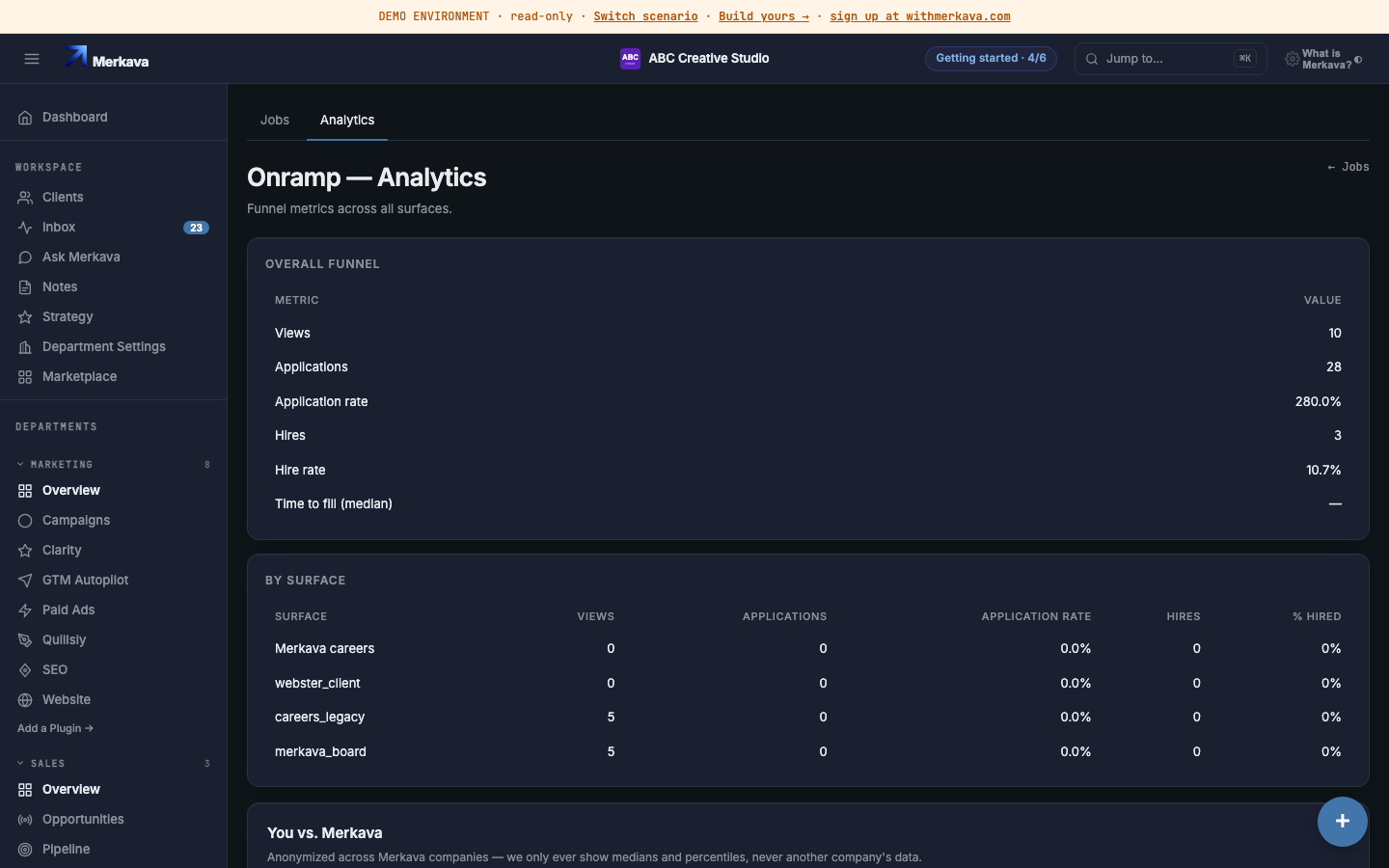Screen dimensions: 1389x868
Task: Click the Clients people icon
Action: [25, 198]
